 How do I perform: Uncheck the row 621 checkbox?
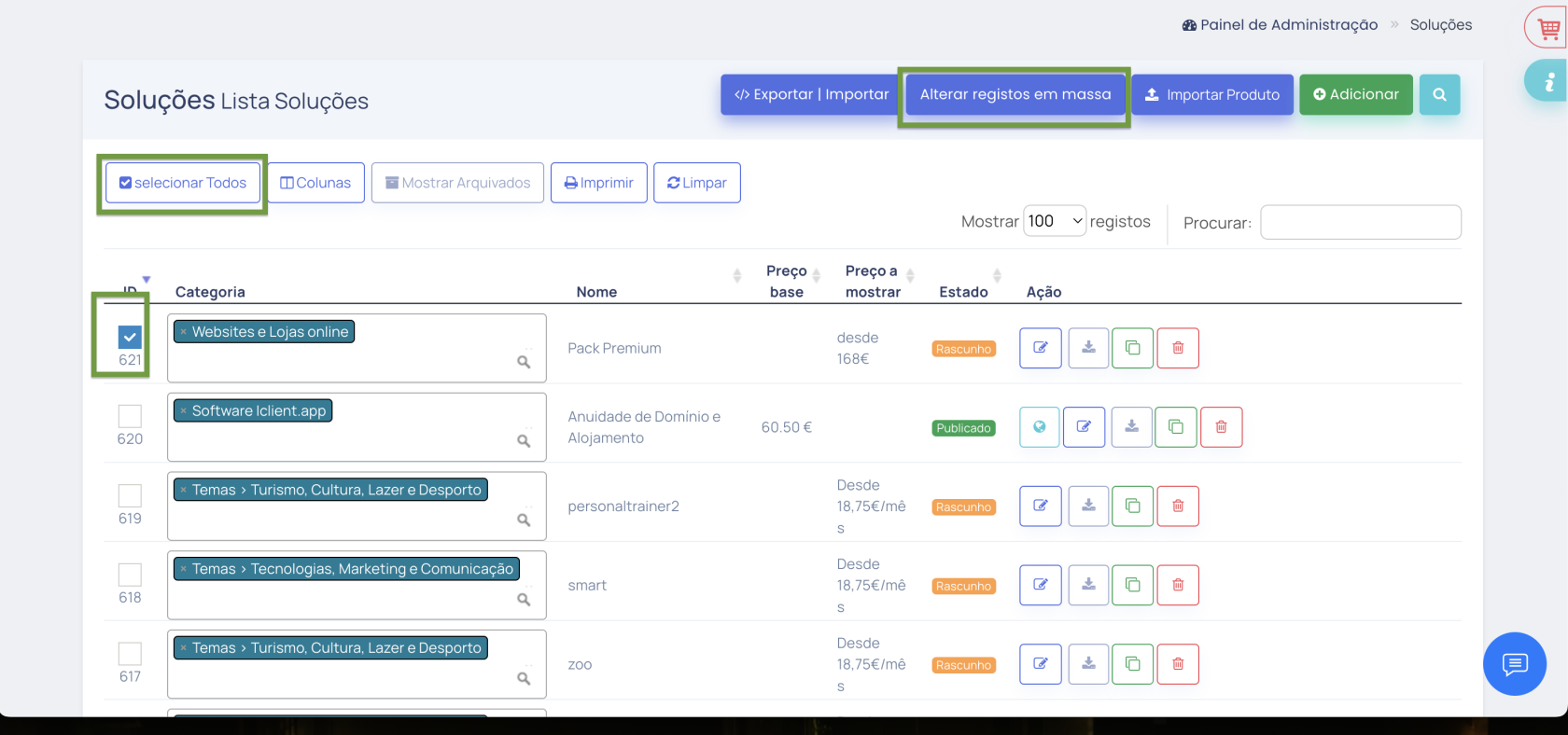130,337
